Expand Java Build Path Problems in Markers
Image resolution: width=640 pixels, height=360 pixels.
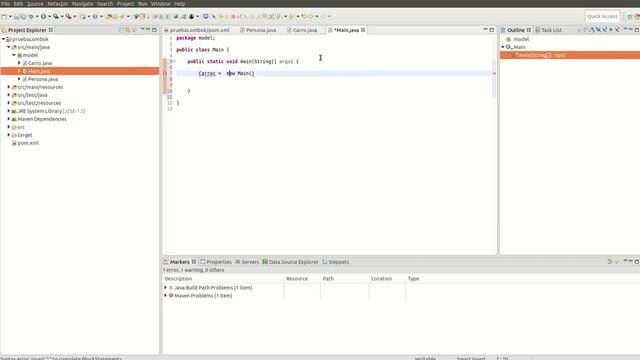click(165, 287)
